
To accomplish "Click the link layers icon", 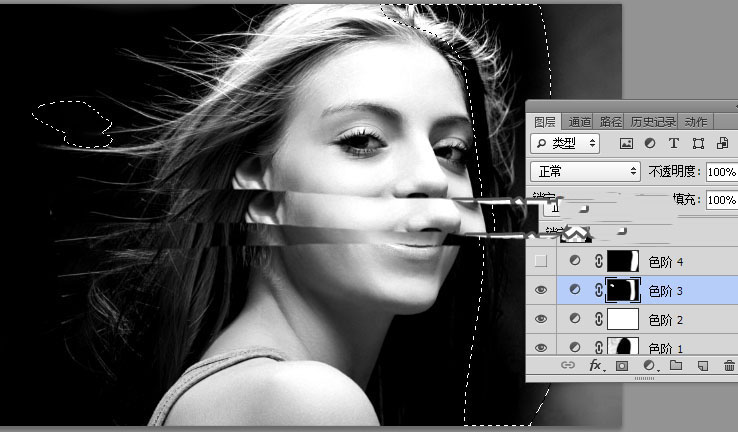I will pyautogui.click(x=567, y=366).
